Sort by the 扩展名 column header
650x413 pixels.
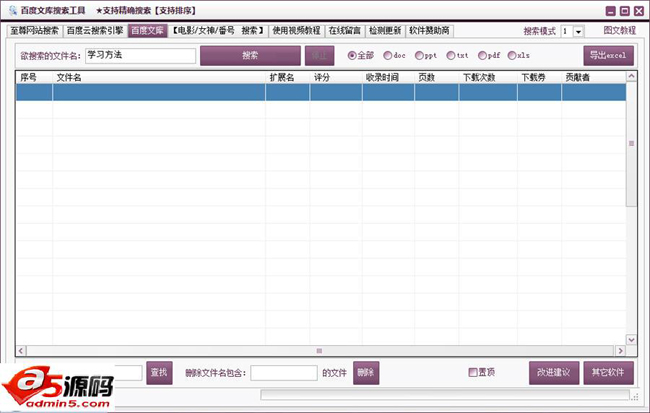(288, 78)
